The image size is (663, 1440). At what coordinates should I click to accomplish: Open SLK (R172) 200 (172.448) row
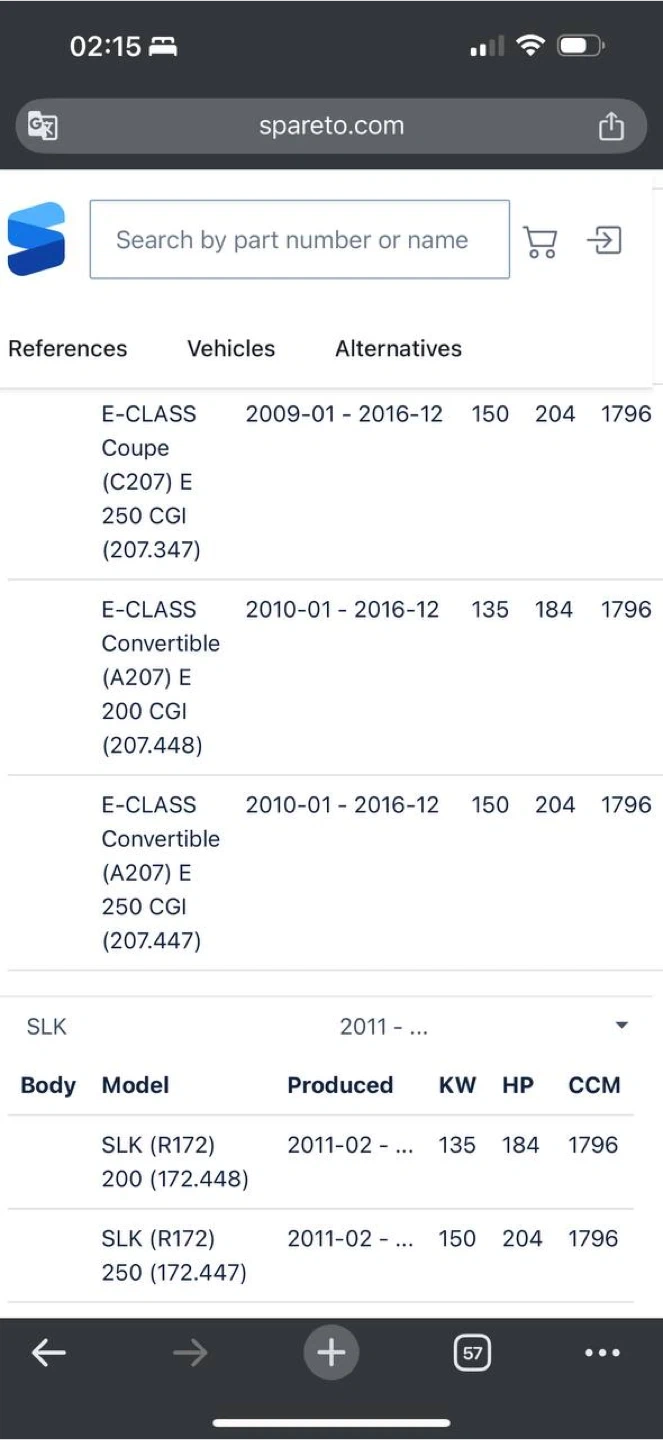point(321,1162)
